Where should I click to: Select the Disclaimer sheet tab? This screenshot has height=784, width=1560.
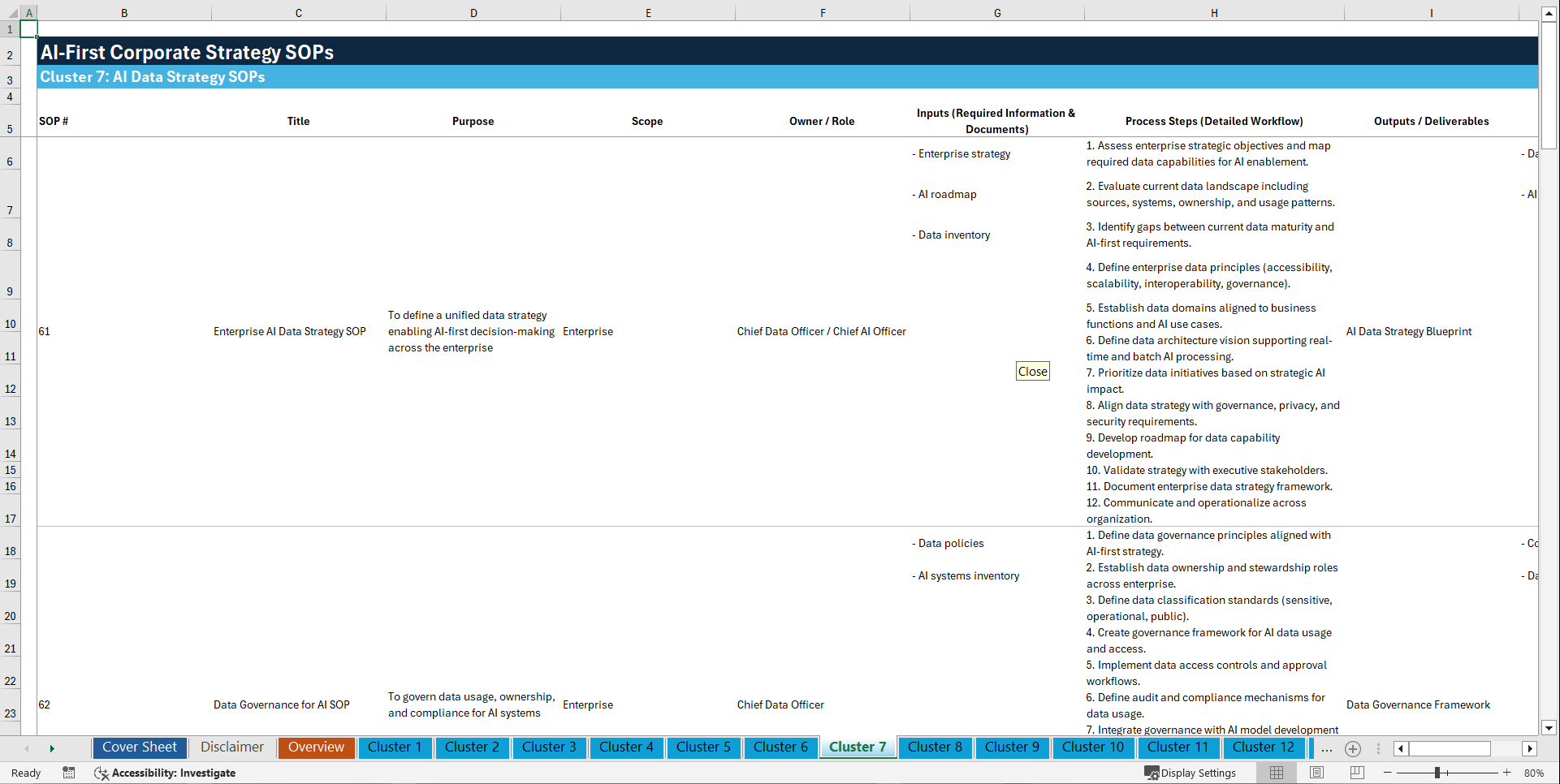[x=231, y=747]
